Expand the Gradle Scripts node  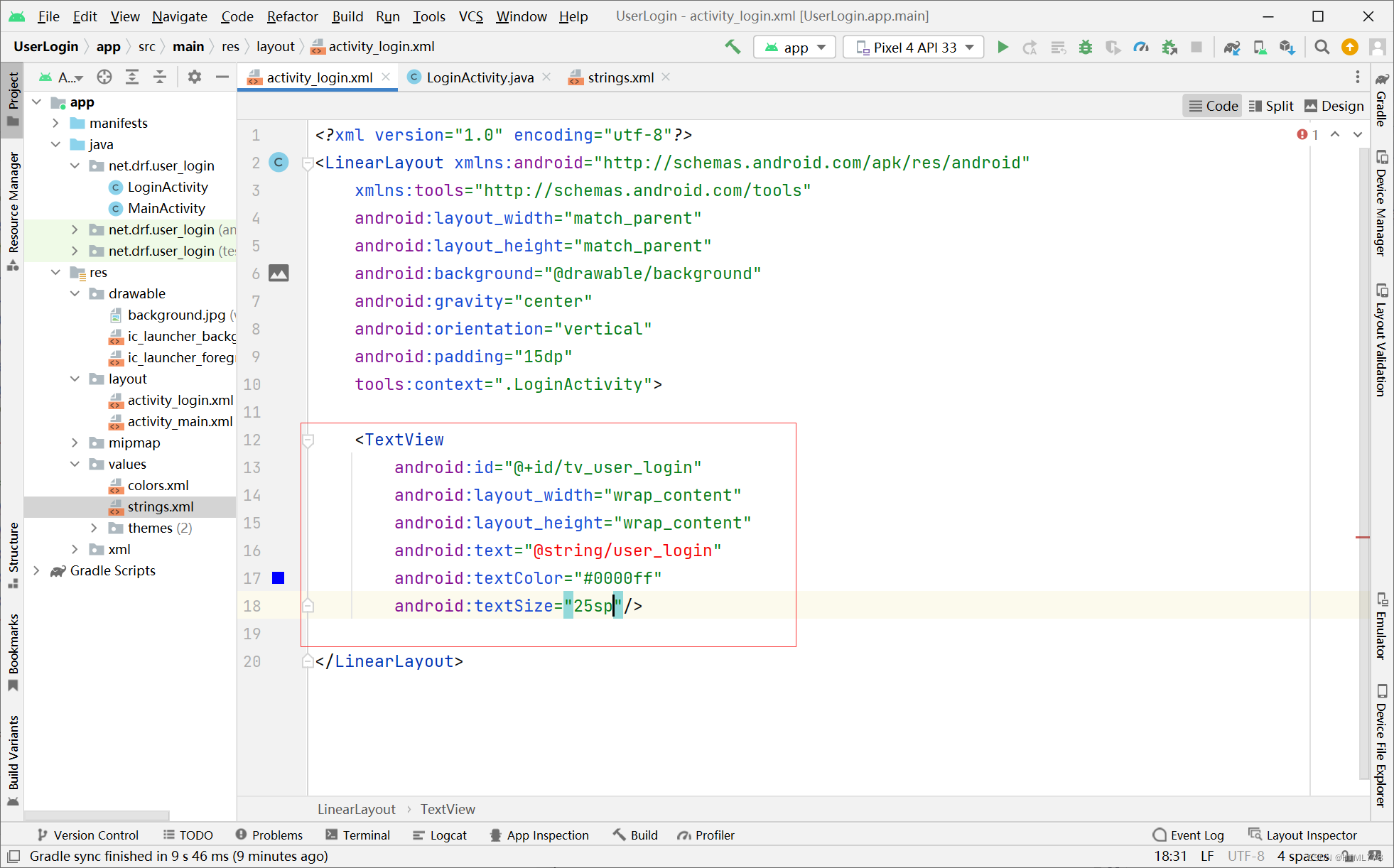[36, 570]
